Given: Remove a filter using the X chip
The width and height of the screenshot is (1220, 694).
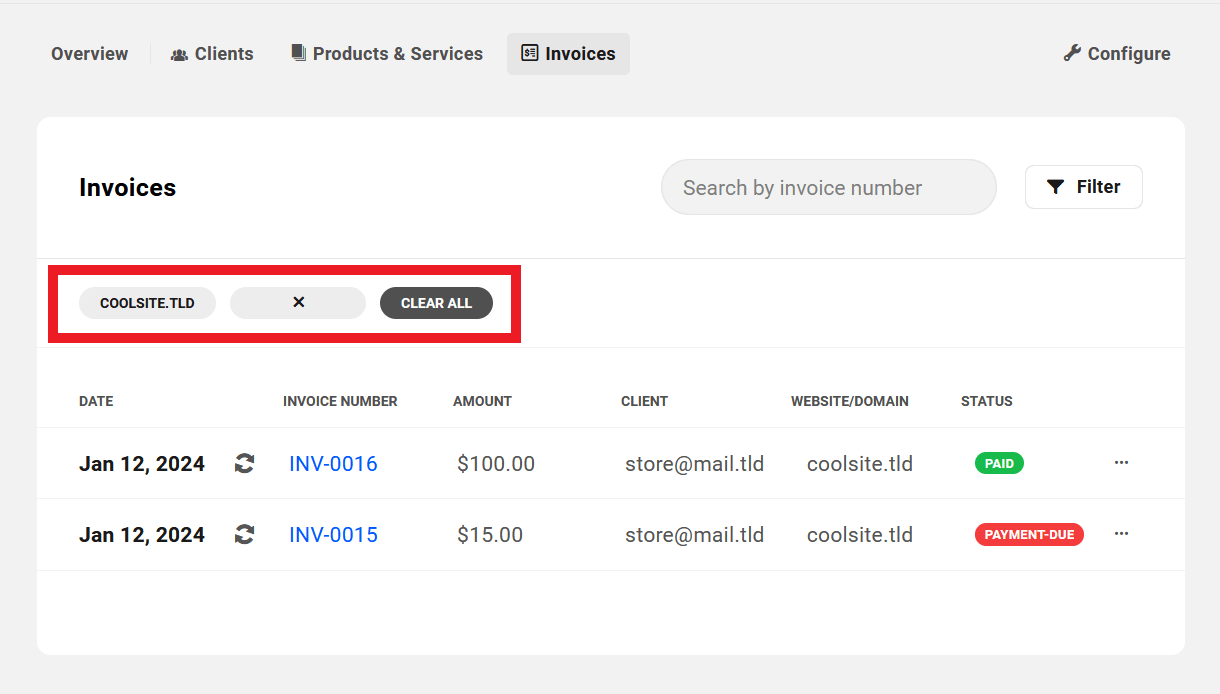Looking at the screenshot, I should [x=297, y=302].
